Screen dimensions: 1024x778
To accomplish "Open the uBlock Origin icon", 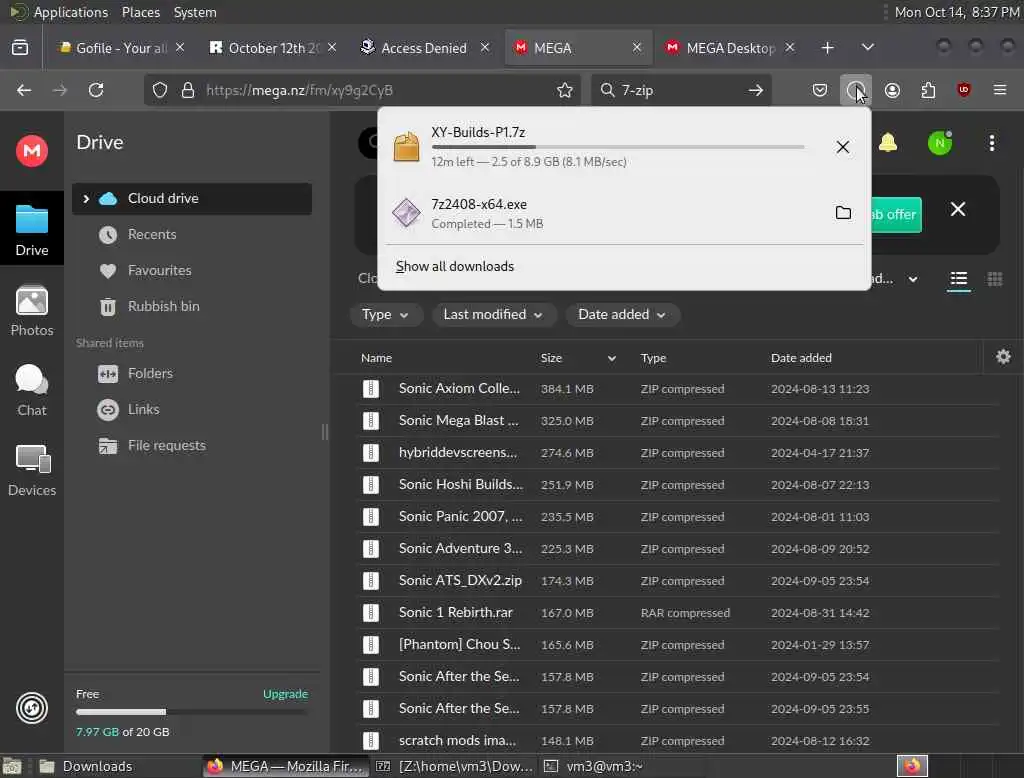I will (x=963, y=90).
